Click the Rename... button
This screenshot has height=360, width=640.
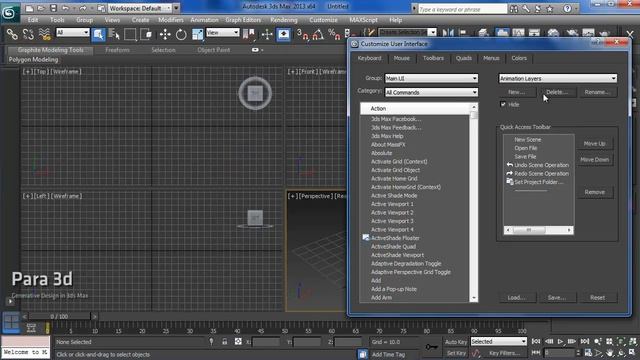(x=597, y=92)
